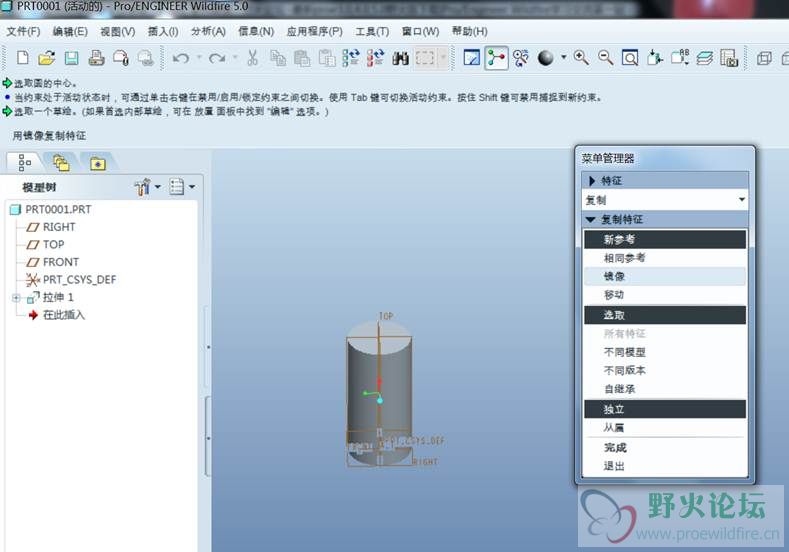Screen dimensions: 789x552
Task: Select the 不同模型 option
Action: pyautogui.click(x=665, y=352)
